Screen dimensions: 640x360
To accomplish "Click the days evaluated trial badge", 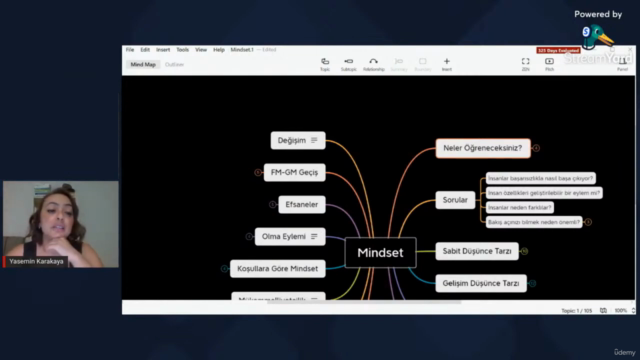I will [x=558, y=51].
